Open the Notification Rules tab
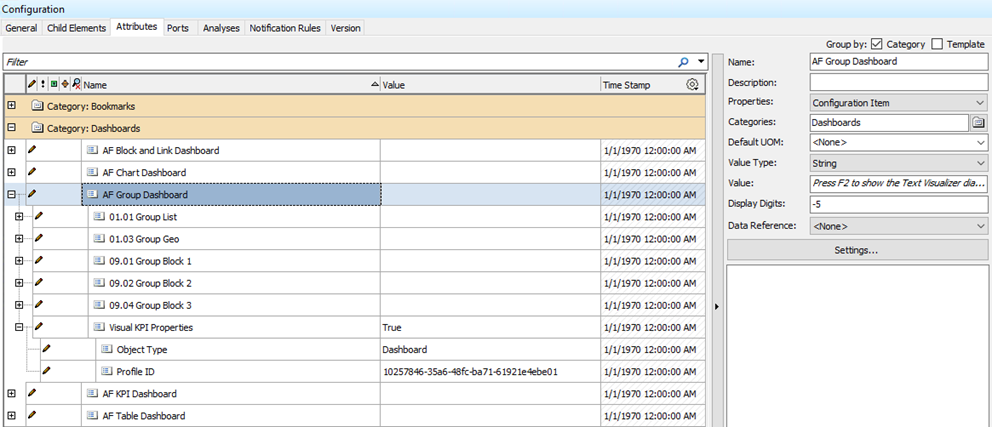The height and width of the screenshot is (427, 992). [x=285, y=28]
